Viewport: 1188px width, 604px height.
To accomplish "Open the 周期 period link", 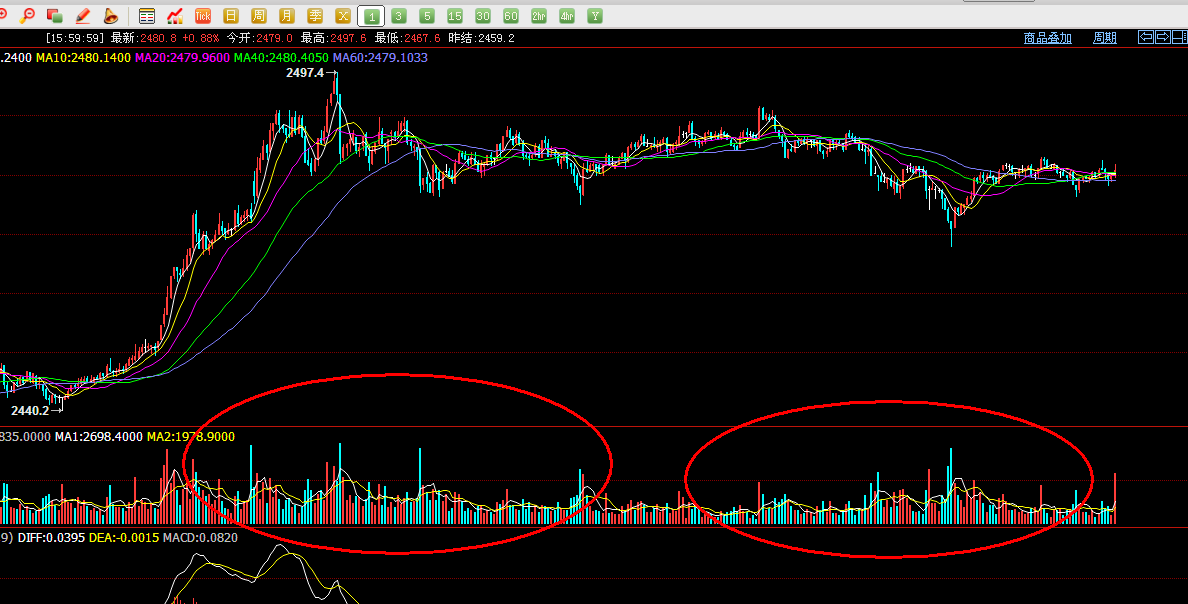I will coord(1105,38).
